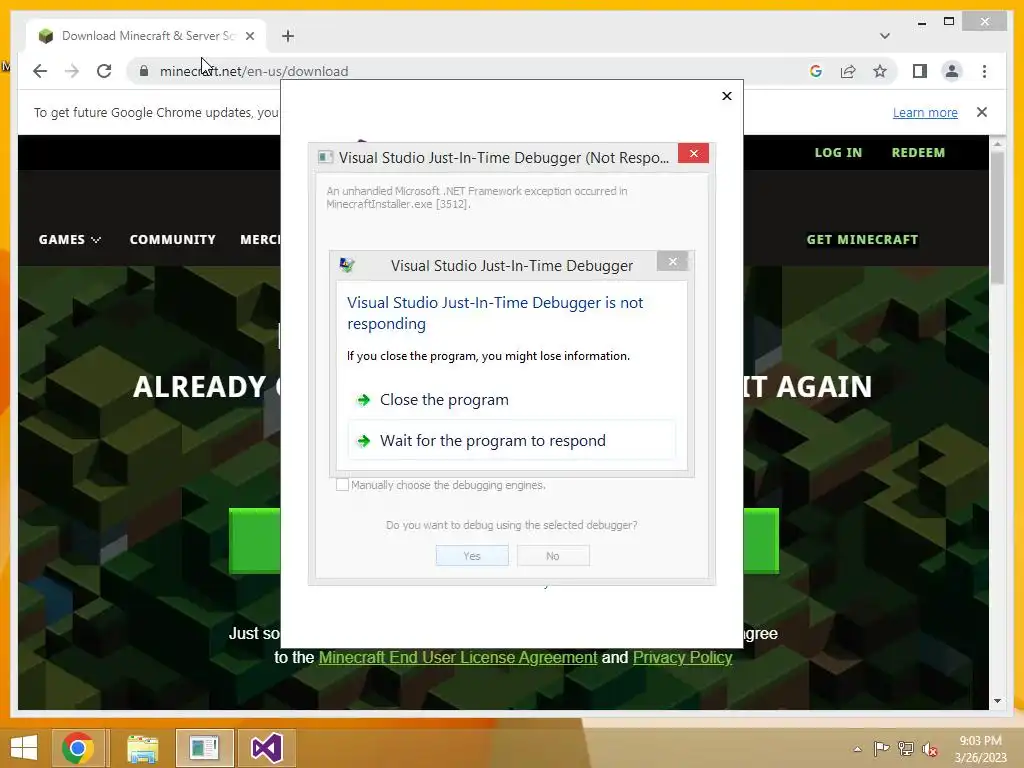This screenshot has height=768, width=1024.
Task: Click the inner dialog Visual Studio icon
Action: coord(347,265)
